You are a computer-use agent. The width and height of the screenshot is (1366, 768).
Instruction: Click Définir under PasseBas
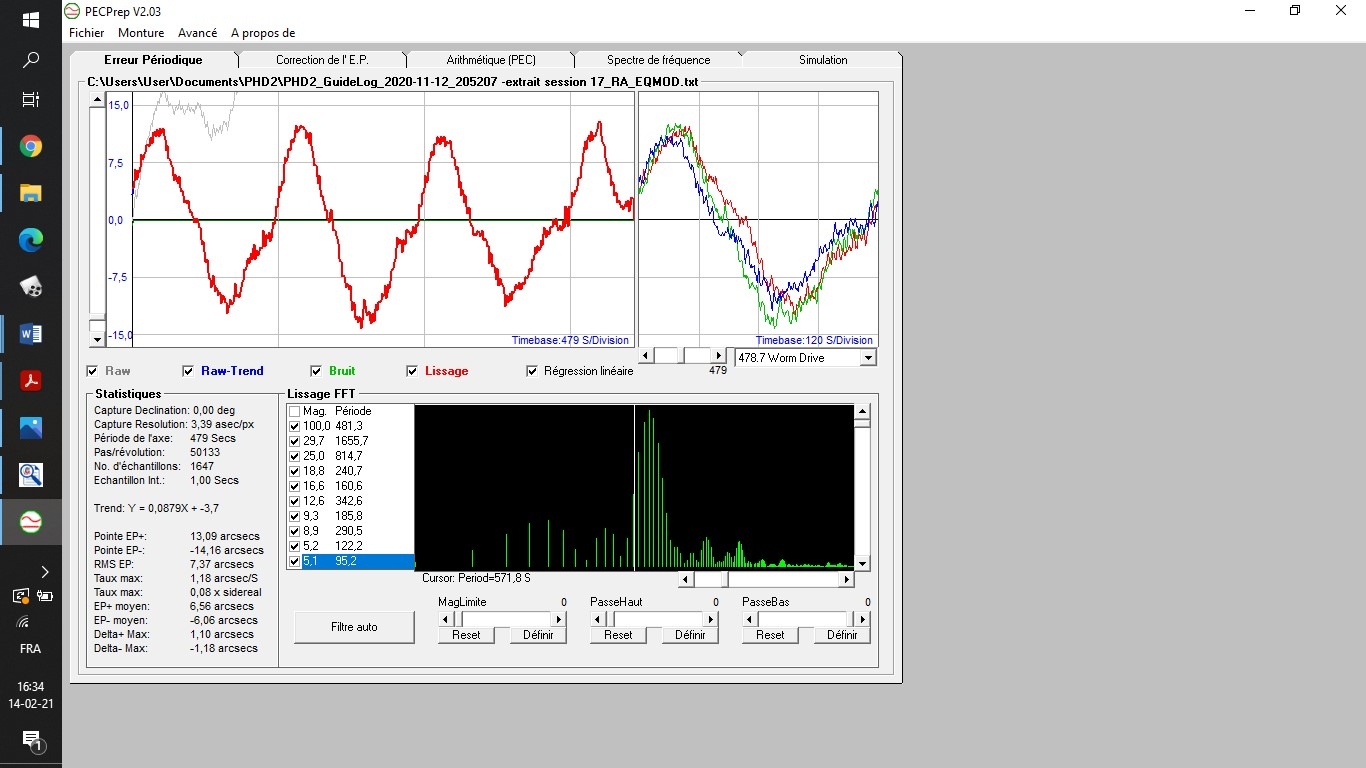click(x=842, y=635)
